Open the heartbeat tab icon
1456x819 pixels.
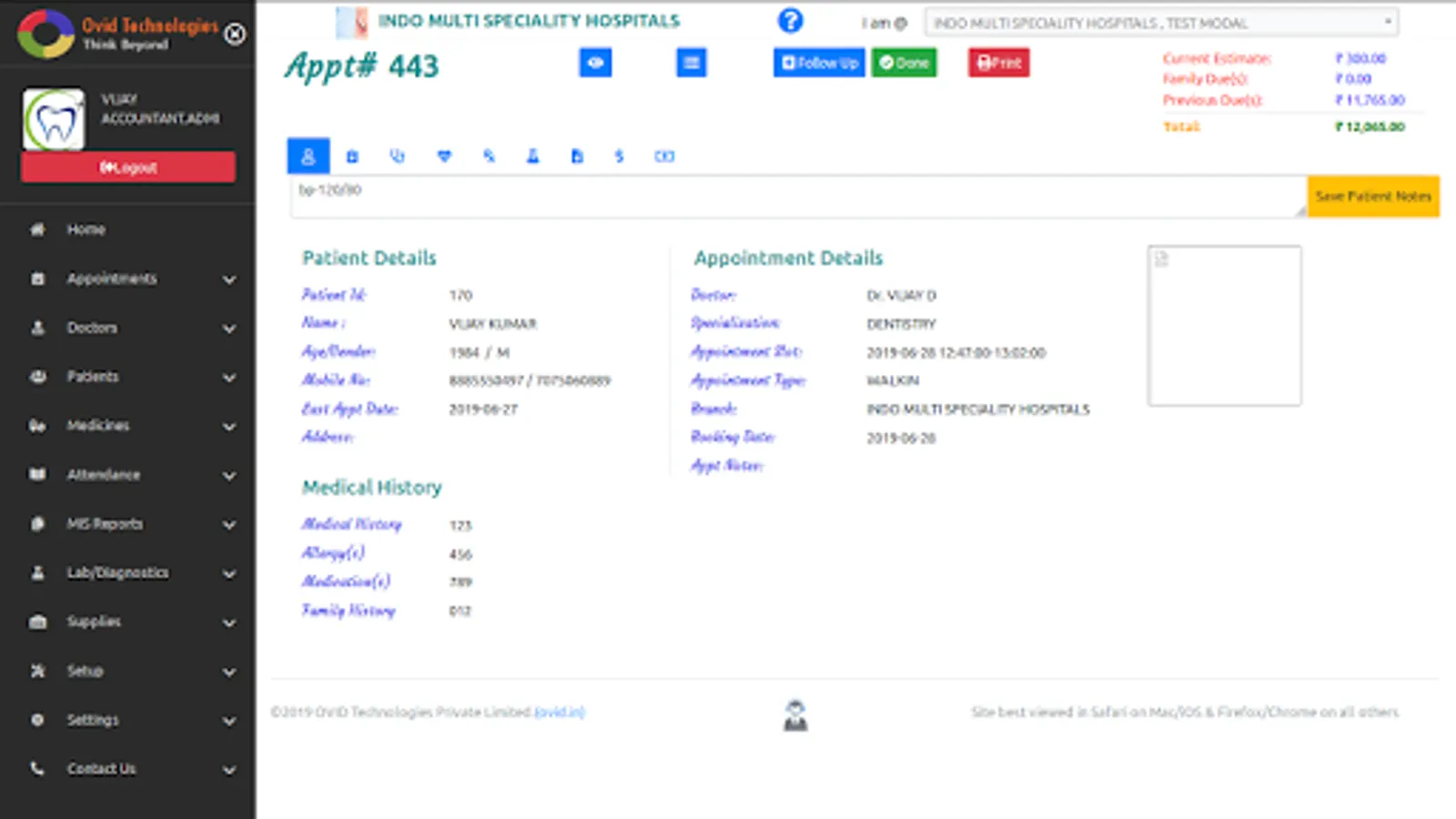point(444,157)
